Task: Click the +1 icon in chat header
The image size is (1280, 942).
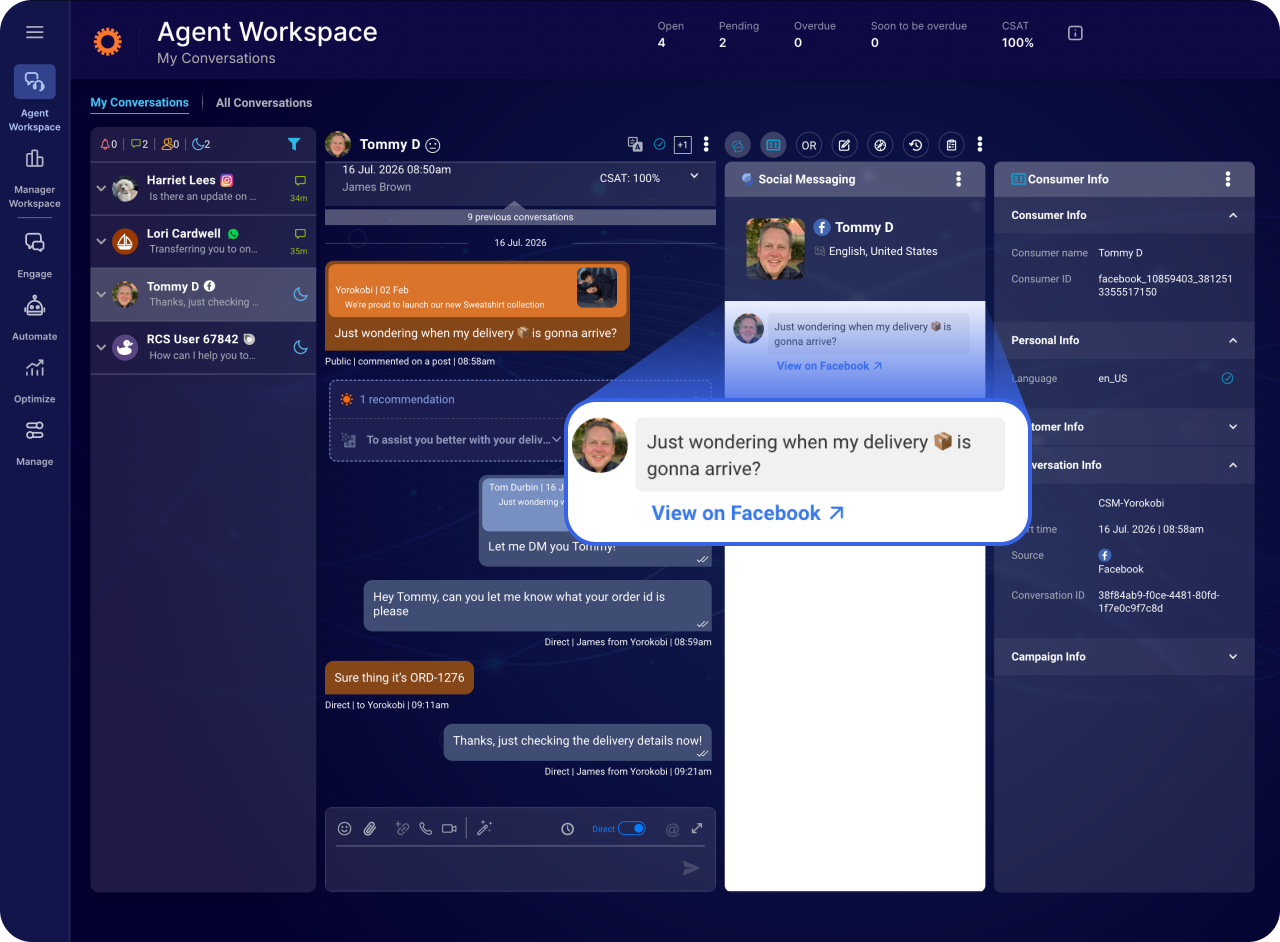Action: point(683,144)
